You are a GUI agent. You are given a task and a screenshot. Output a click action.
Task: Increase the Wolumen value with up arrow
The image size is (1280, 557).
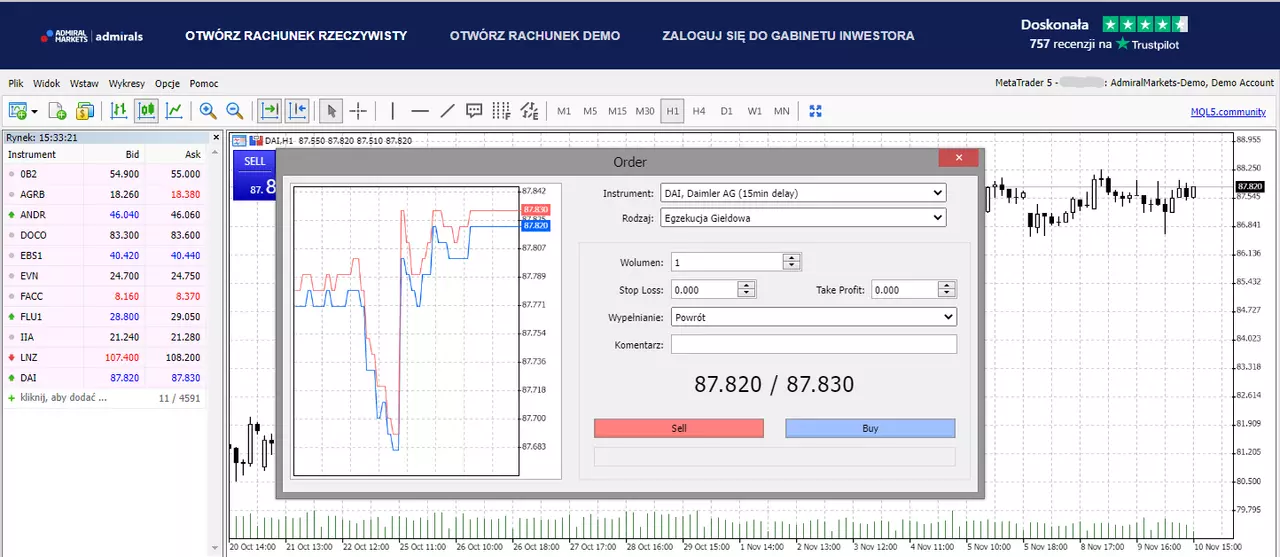click(x=791, y=258)
